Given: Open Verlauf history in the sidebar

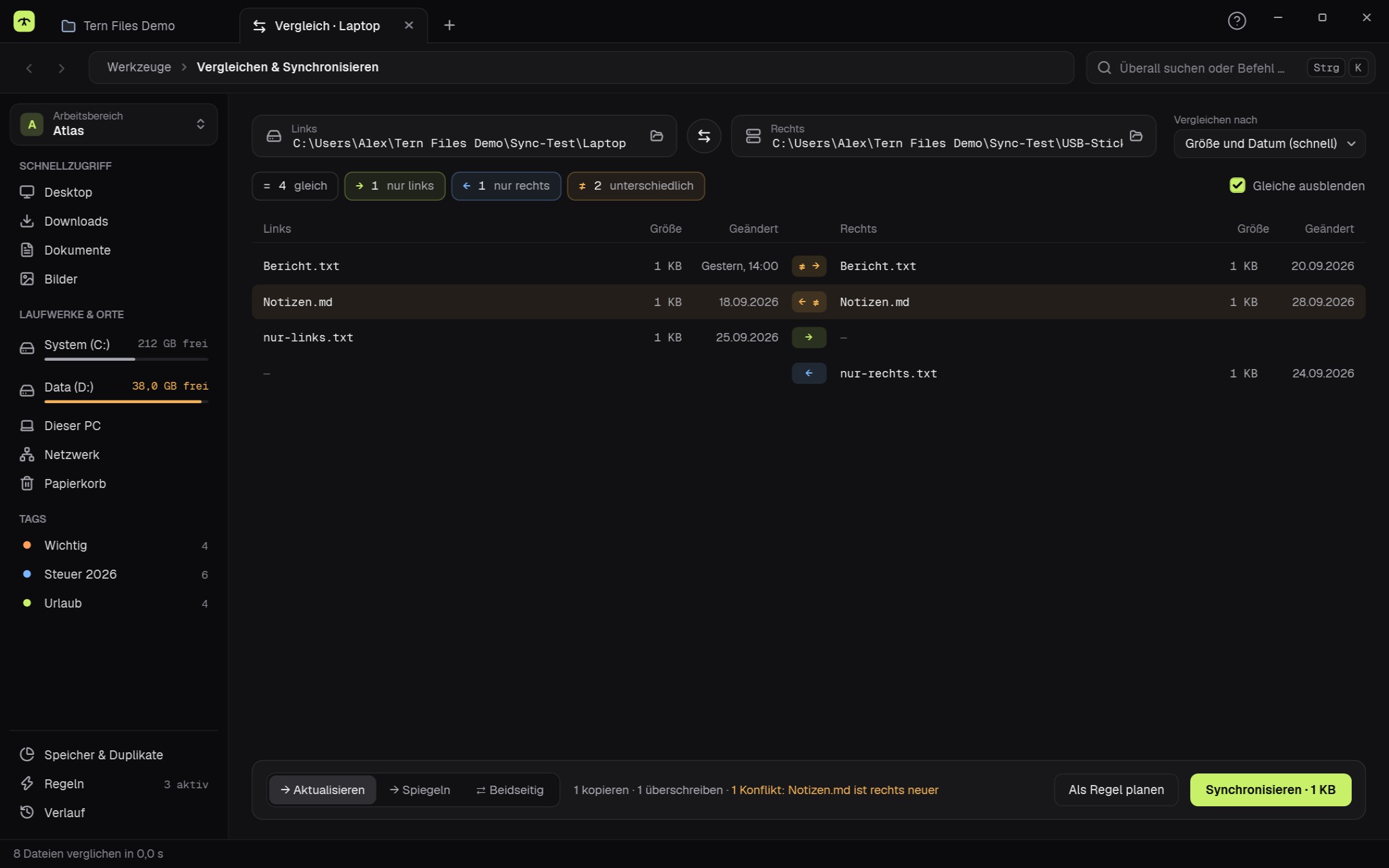Looking at the screenshot, I should (114, 813).
